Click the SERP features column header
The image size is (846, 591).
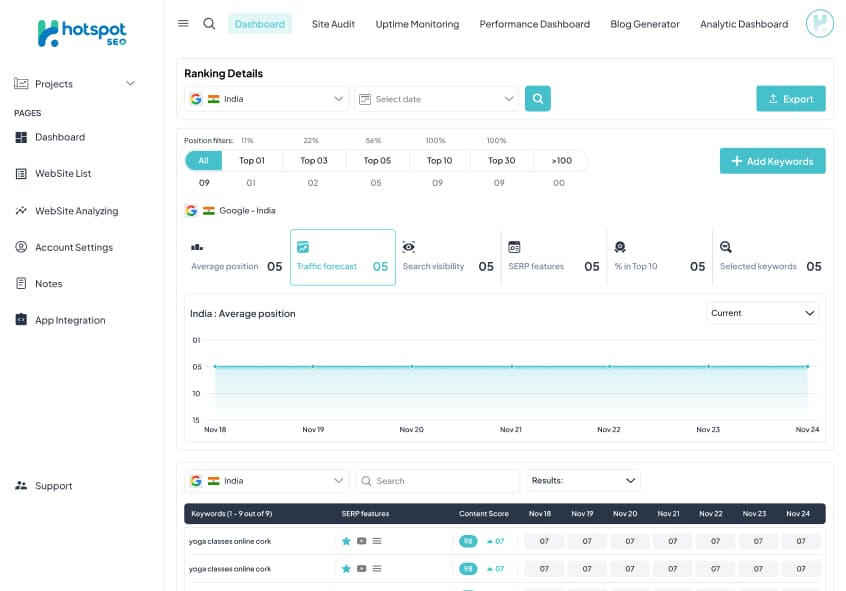click(365, 514)
